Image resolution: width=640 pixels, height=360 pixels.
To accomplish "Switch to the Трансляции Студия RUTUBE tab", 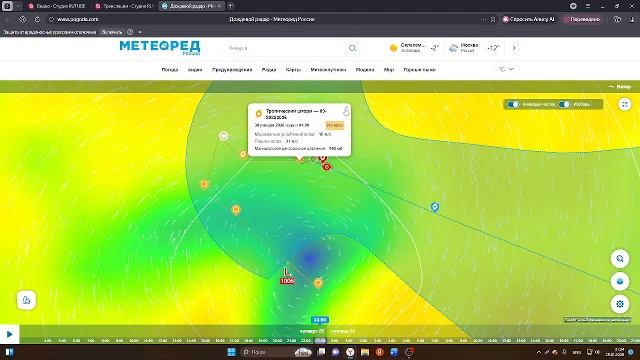I will click(x=124, y=6).
